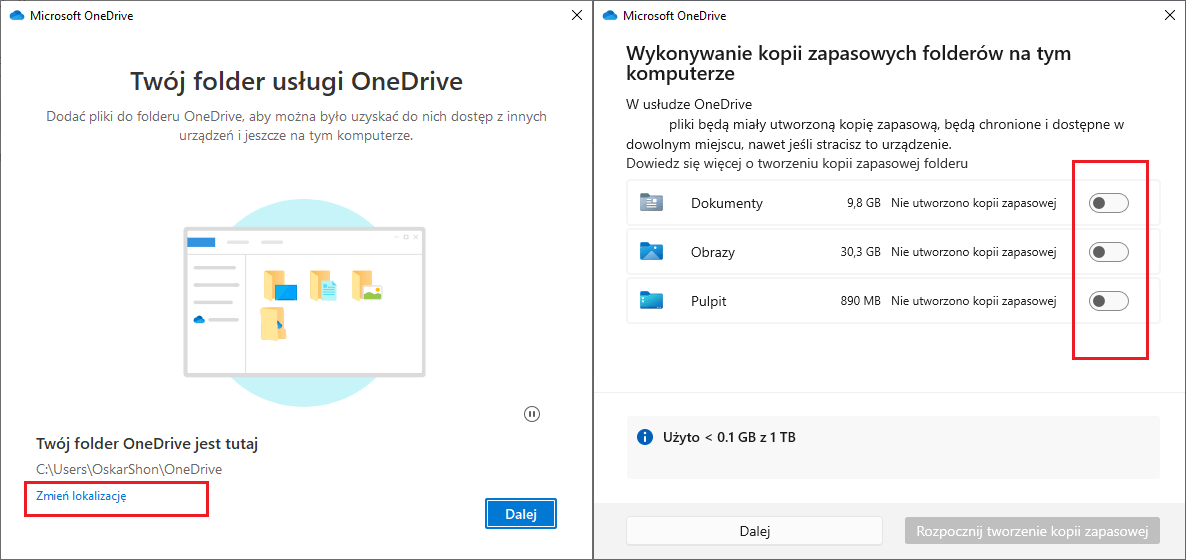Click the Użyto < 0.1 GB z 1 TB text

729,437
